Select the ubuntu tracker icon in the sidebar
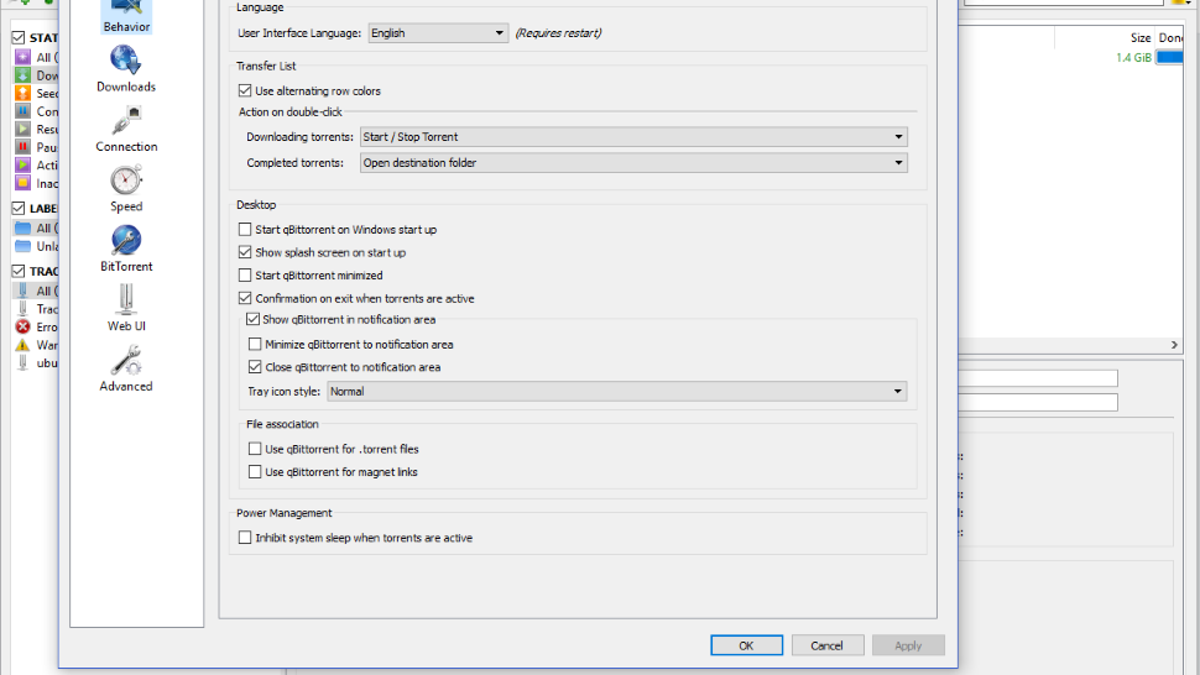This screenshot has width=1200, height=675. coord(22,363)
